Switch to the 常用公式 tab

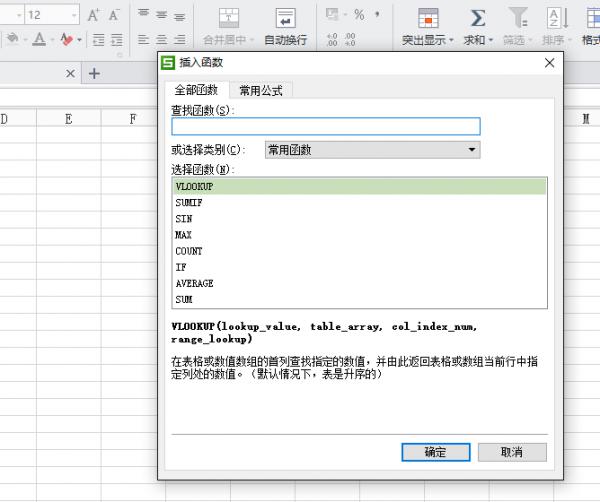tap(261, 91)
